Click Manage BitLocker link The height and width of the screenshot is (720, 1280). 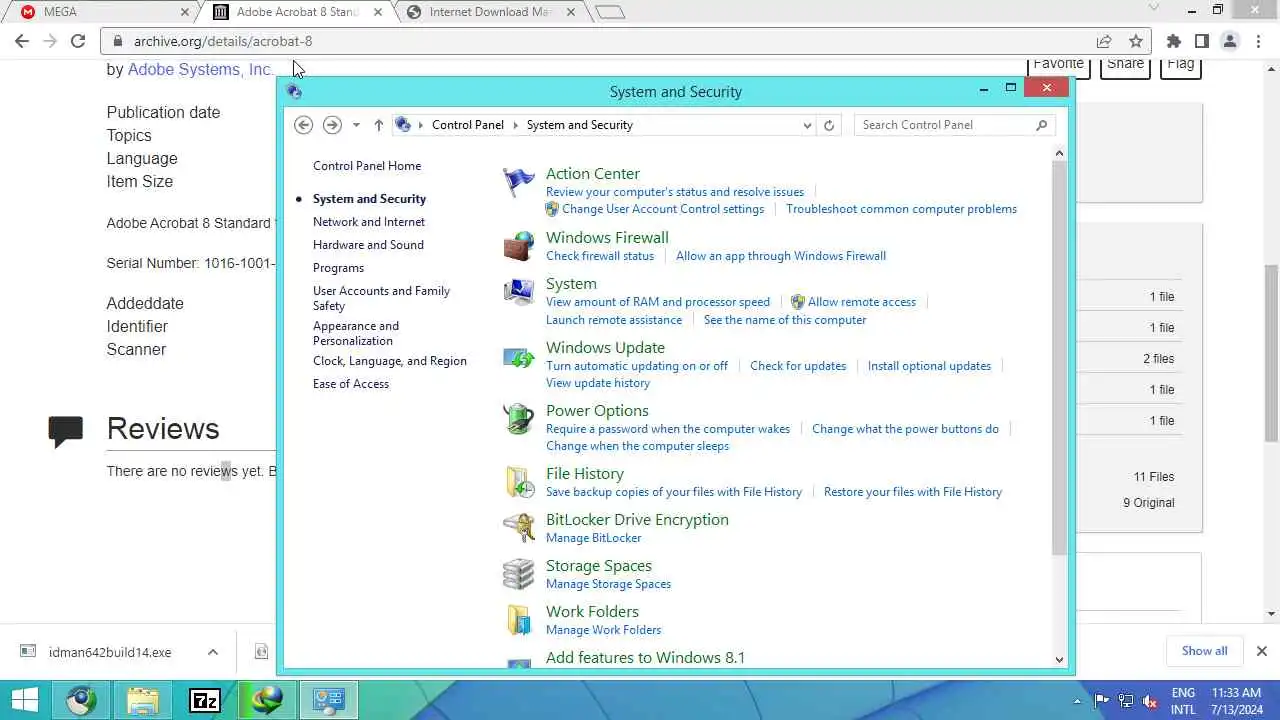click(594, 538)
